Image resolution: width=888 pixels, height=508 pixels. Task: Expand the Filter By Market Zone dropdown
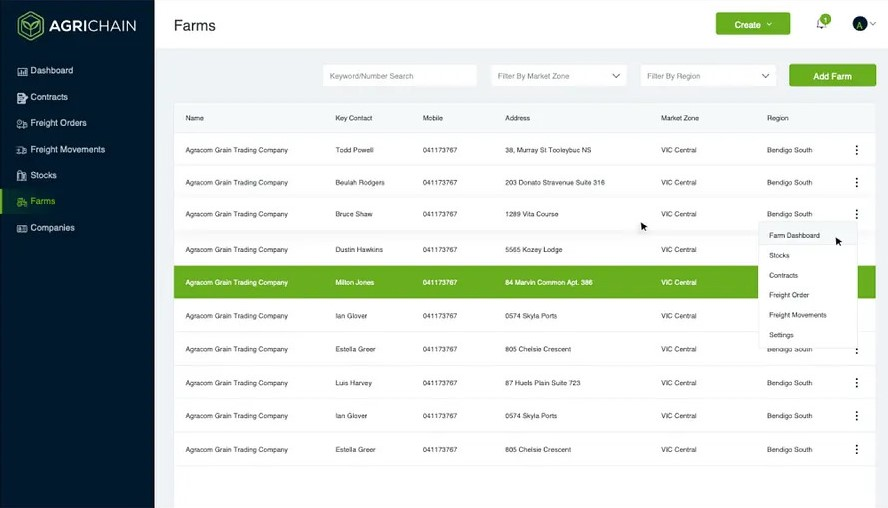[x=559, y=76]
